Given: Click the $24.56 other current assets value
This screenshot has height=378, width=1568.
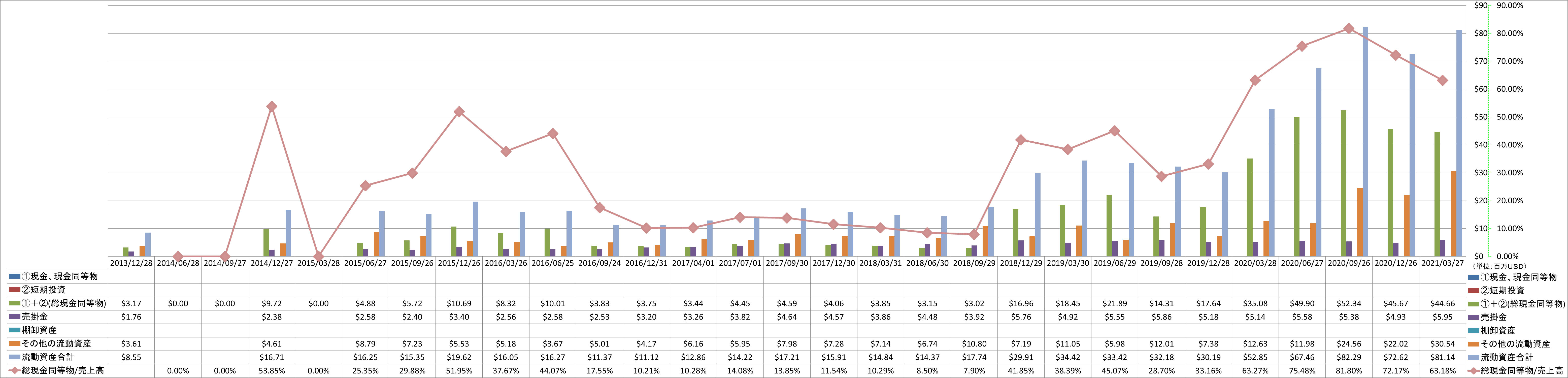Looking at the screenshot, I should click(1349, 344).
